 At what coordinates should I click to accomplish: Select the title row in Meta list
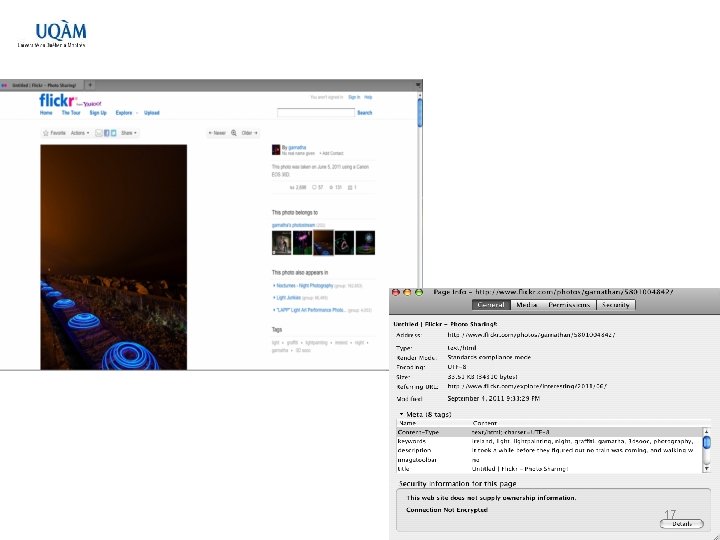(550, 469)
